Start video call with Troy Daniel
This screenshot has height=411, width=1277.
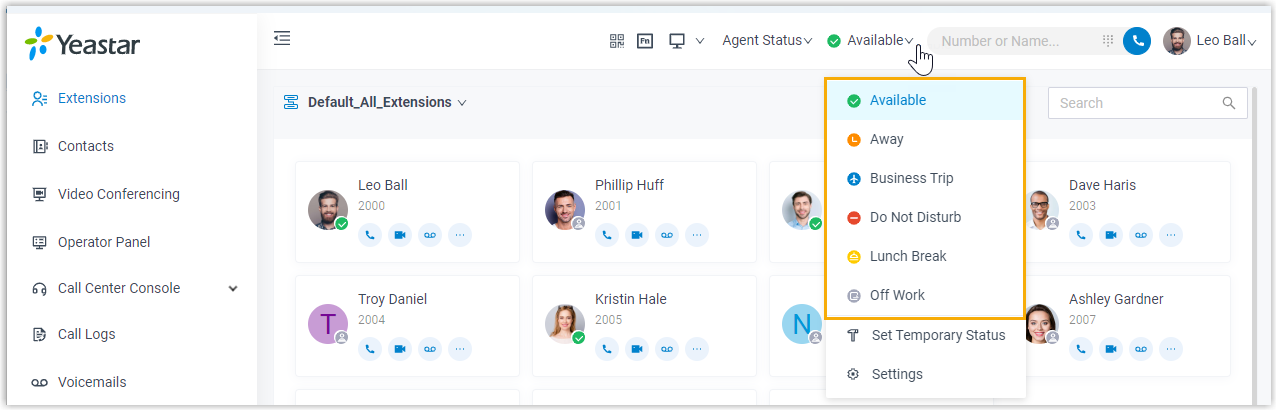[400, 349]
